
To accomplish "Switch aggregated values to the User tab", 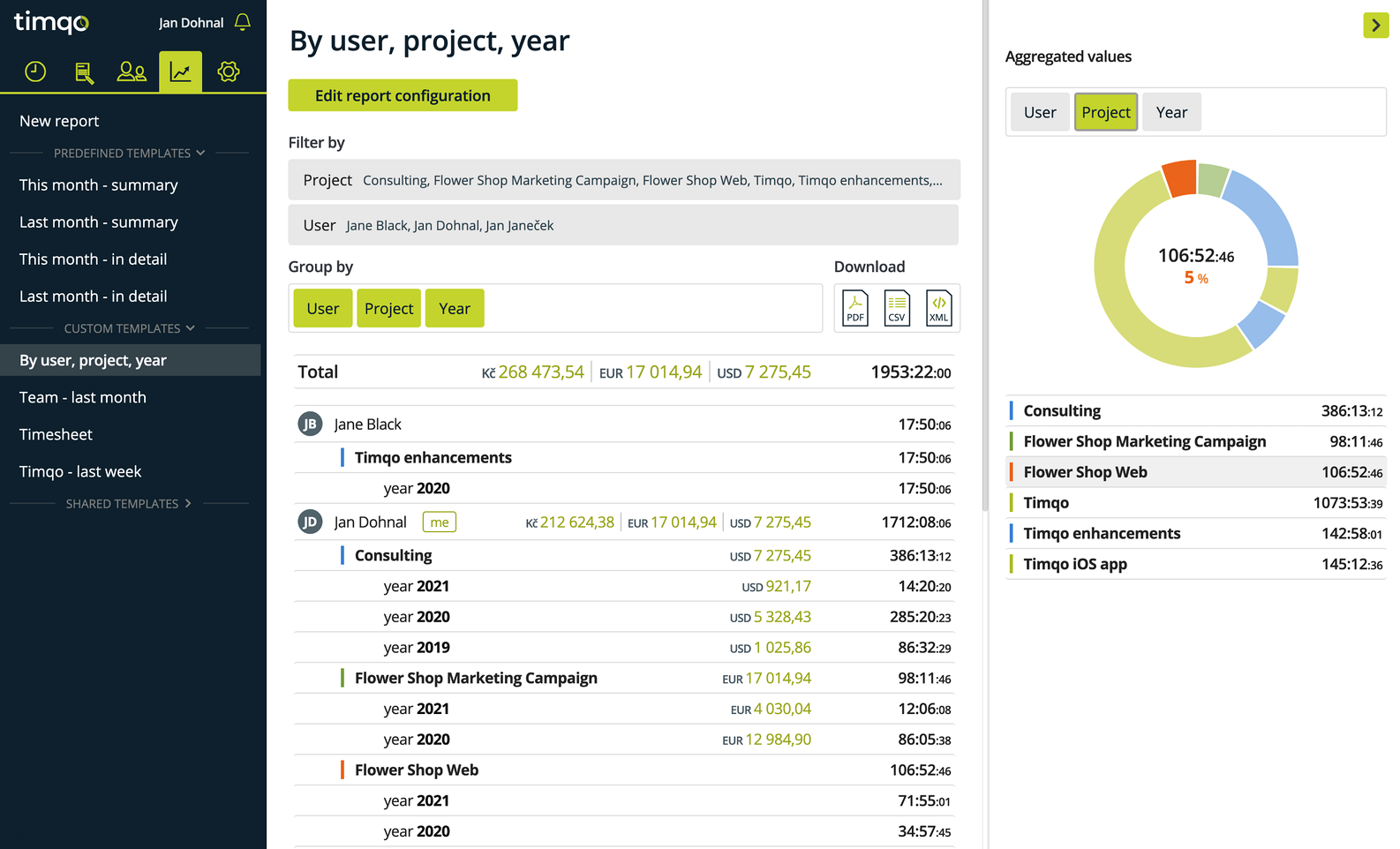I will click(1040, 112).
